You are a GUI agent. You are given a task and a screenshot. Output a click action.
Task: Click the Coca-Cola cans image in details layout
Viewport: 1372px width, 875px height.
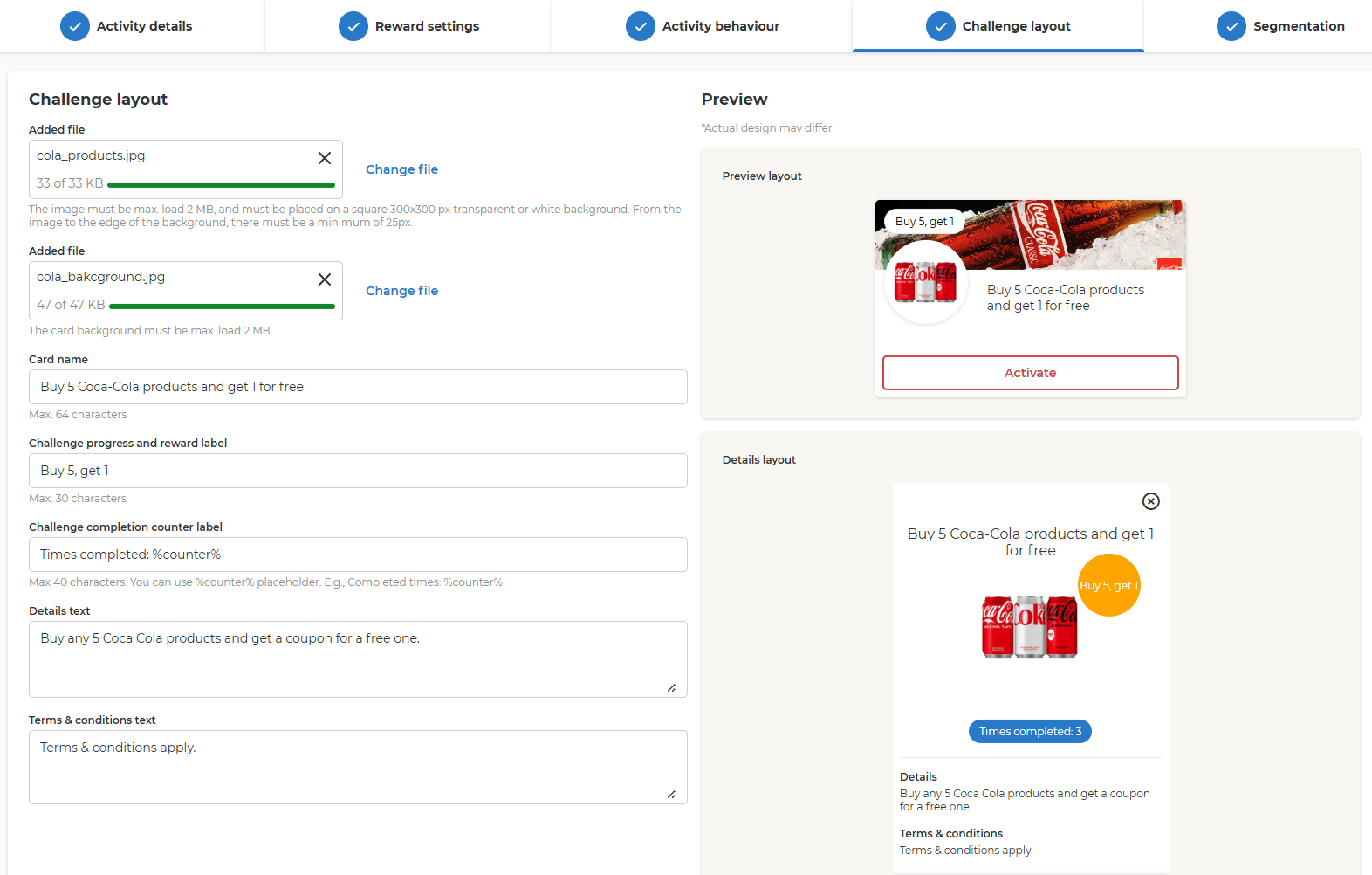(1030, 627)
